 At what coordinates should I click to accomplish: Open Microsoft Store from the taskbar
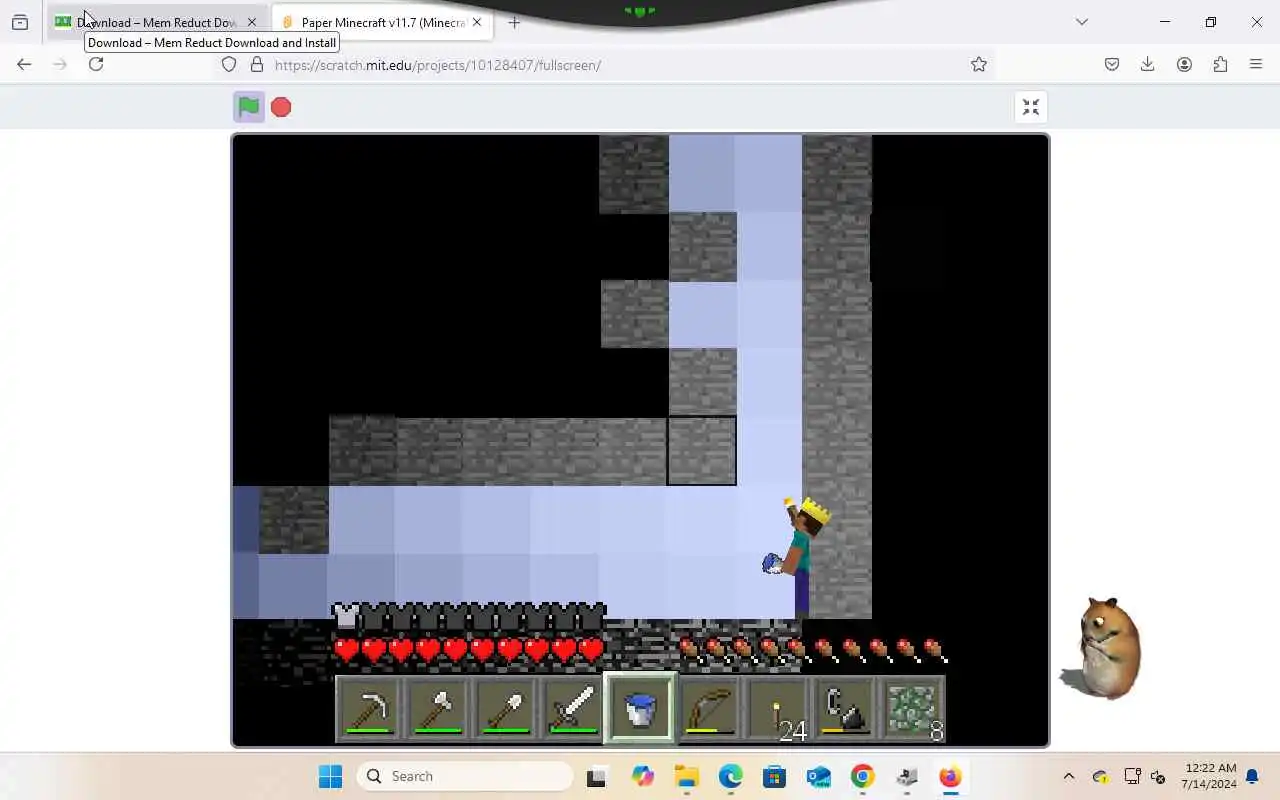(774, 776)
